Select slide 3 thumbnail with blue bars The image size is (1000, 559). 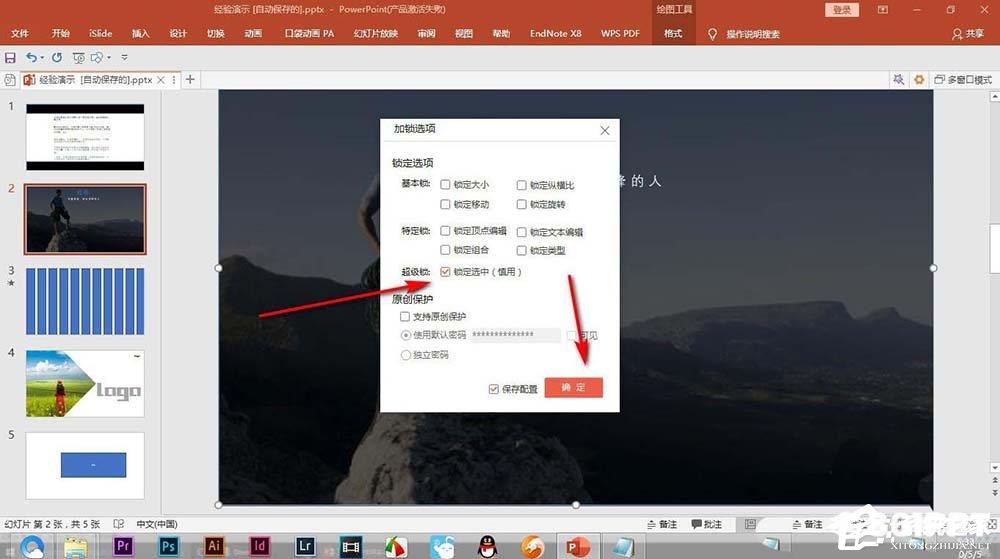85,301
